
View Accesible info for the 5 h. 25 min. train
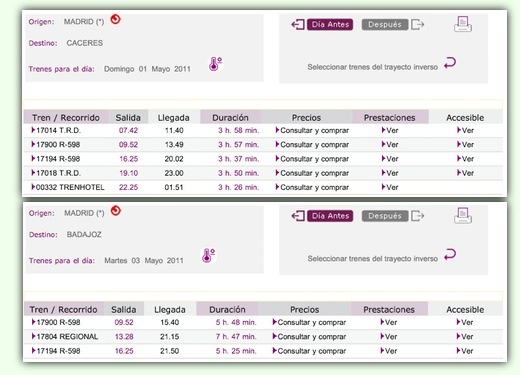click(x=465, y=351)
